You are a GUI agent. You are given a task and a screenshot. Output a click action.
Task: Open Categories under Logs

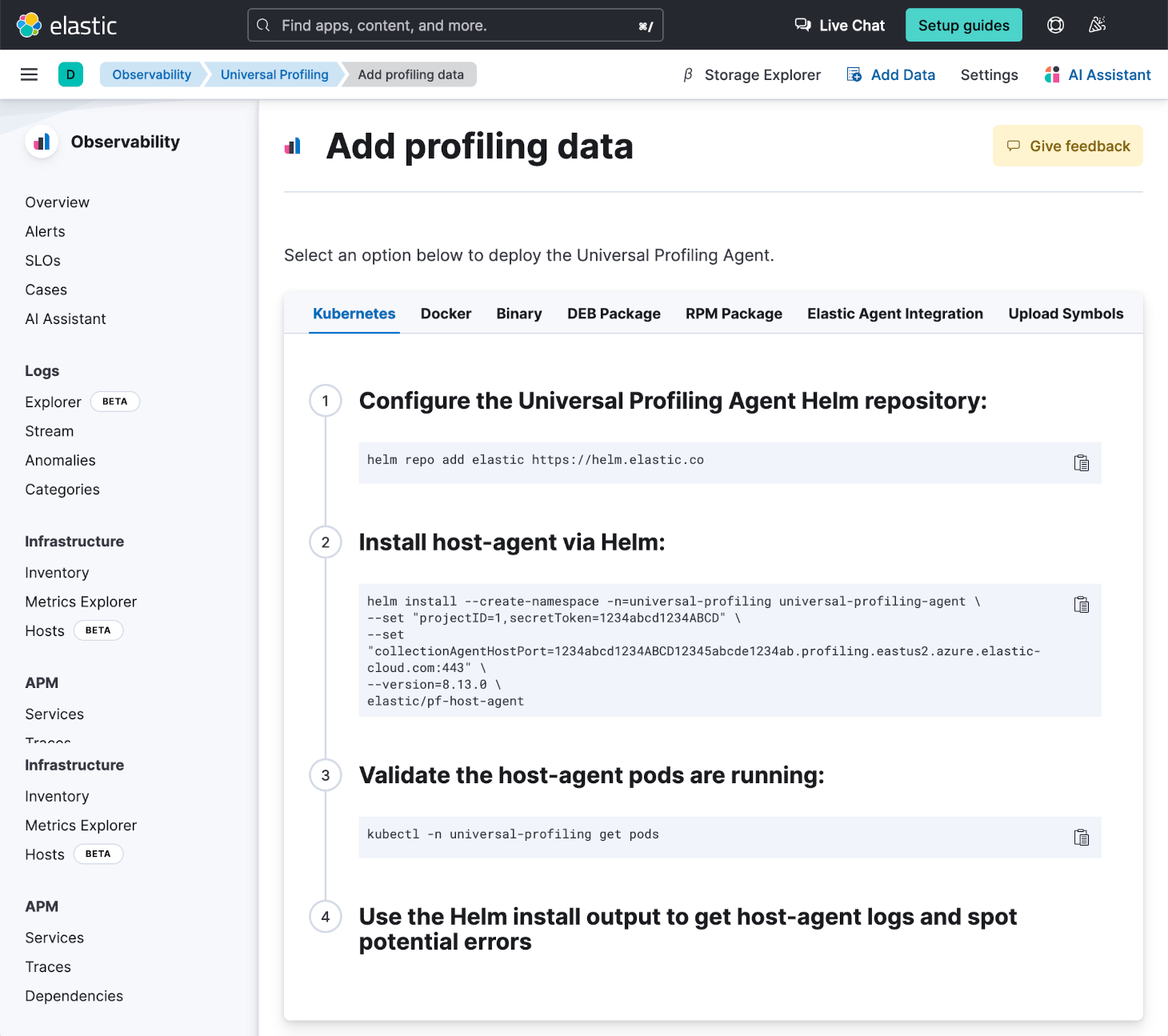click(62, 490)
